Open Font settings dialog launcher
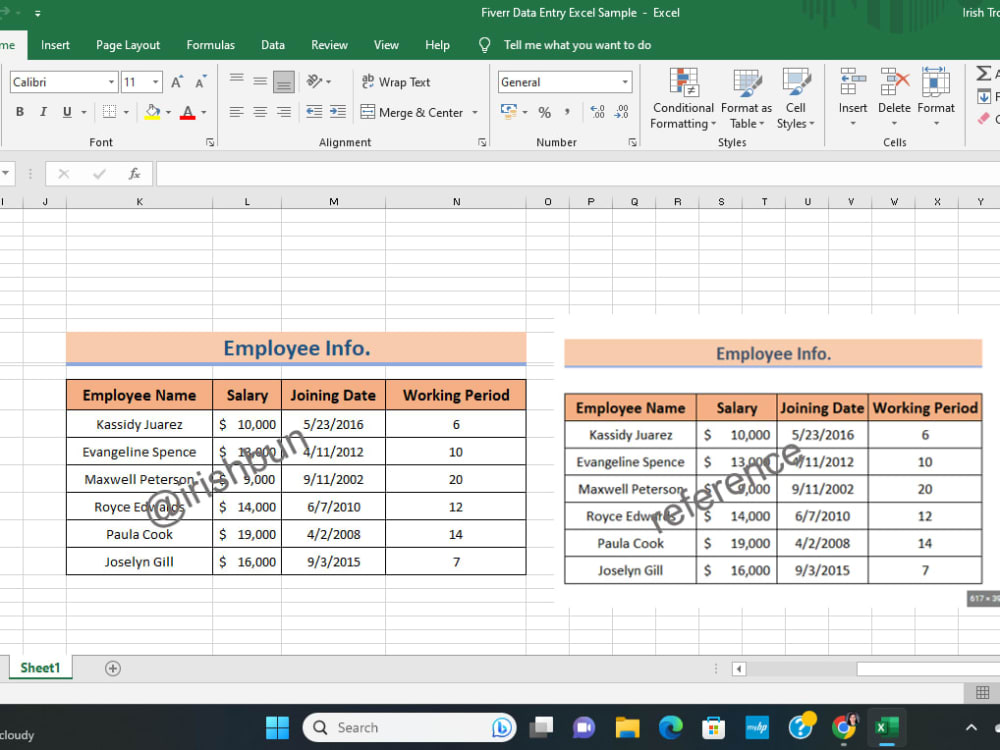This screenshot has width=1000, height=750. (210, 143)
